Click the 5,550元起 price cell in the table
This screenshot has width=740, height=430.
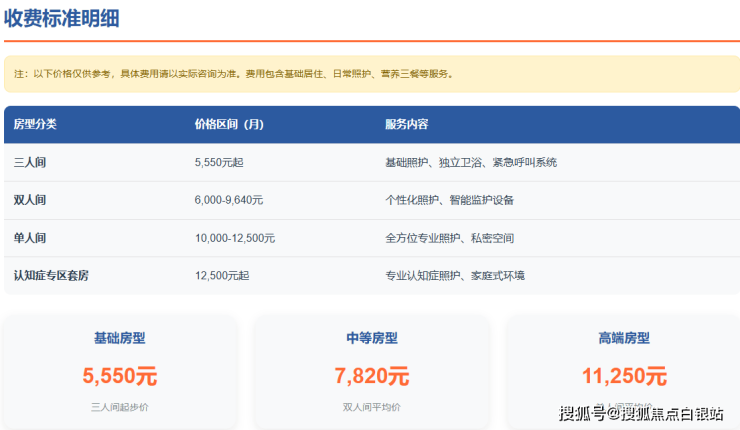tap(221, 162)
